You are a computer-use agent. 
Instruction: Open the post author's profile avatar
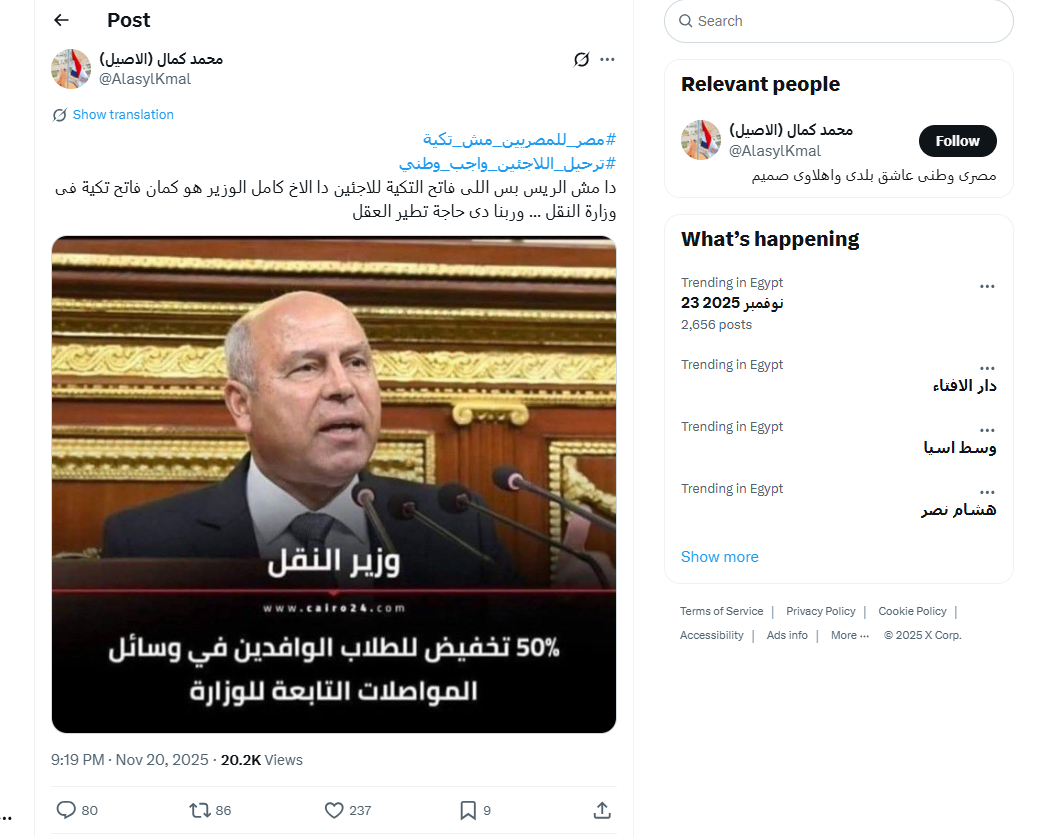(x=71, y=69)
